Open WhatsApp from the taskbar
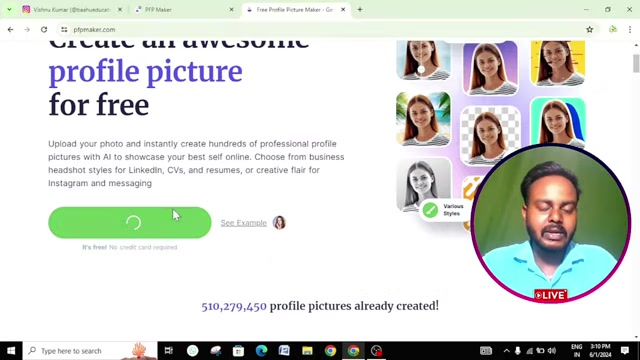Image resolution: width=640 pixels, height=360 pixels. point(193,351)
